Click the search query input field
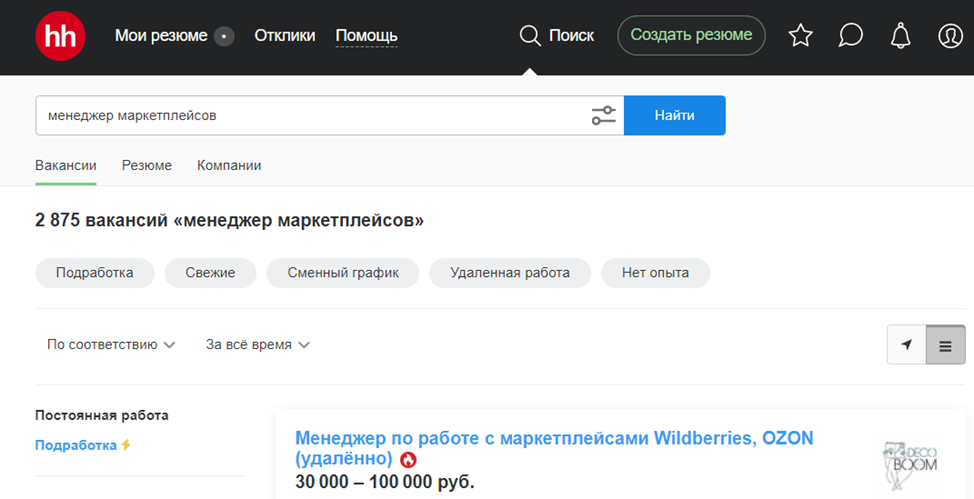The width and height of the screenshot is (974, 499). tap(310, 115)
